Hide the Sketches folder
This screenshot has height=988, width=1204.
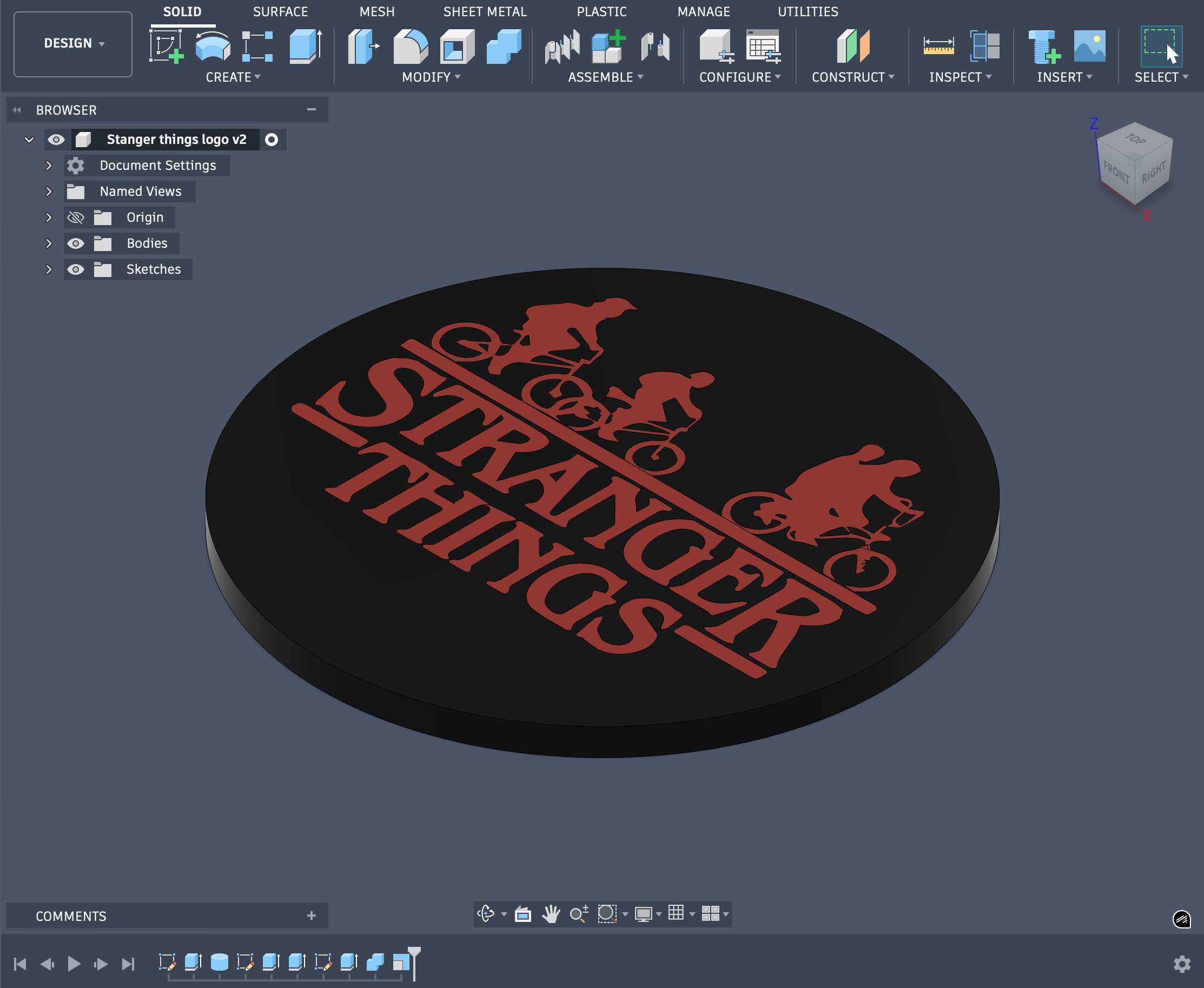pyautogui.click(x=76, y=269)
